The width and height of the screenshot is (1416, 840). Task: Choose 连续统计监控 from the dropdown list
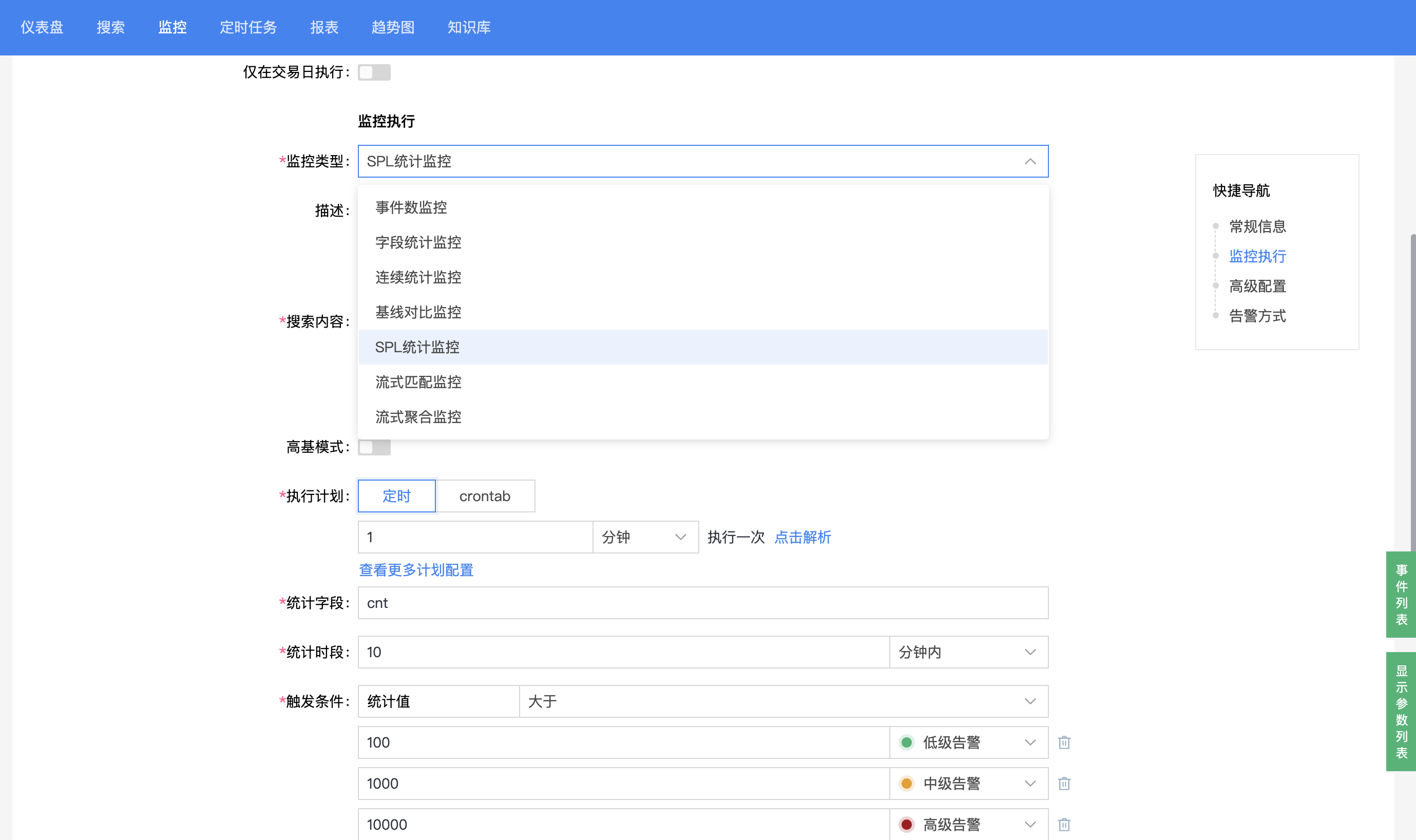click(x=703, y=277)
